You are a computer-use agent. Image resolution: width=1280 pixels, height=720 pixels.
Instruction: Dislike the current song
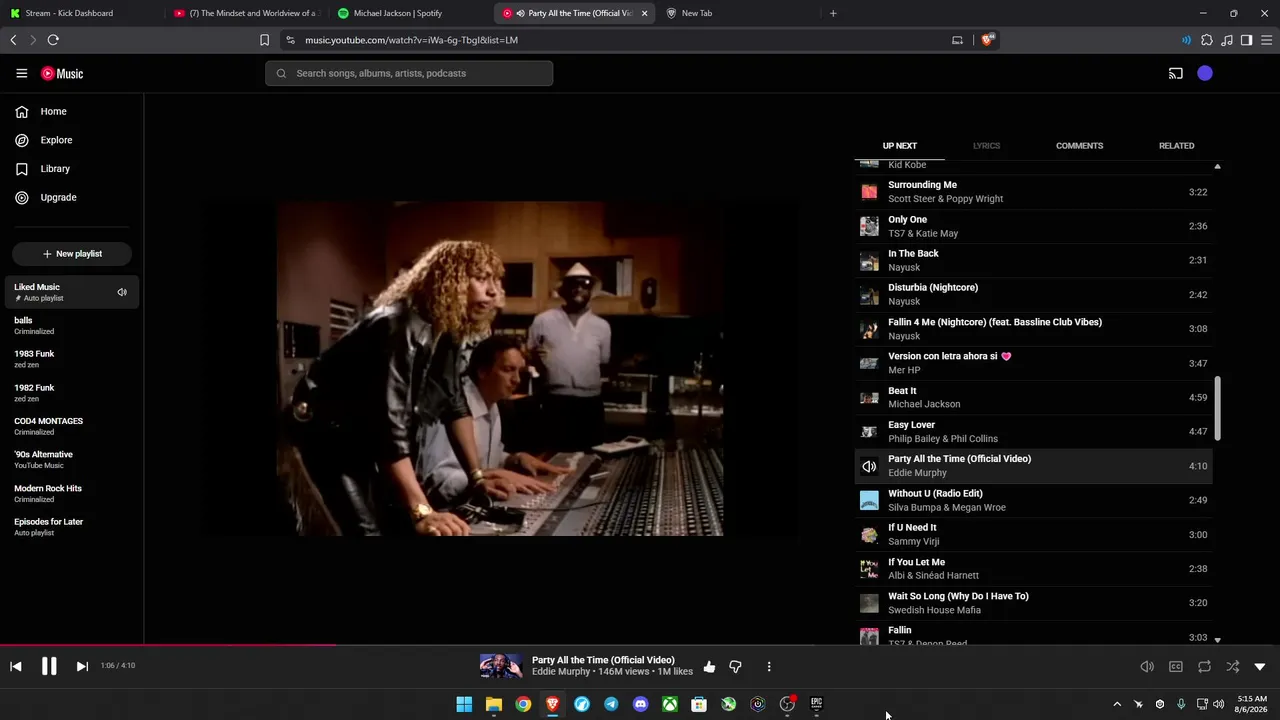click(735, 667)
